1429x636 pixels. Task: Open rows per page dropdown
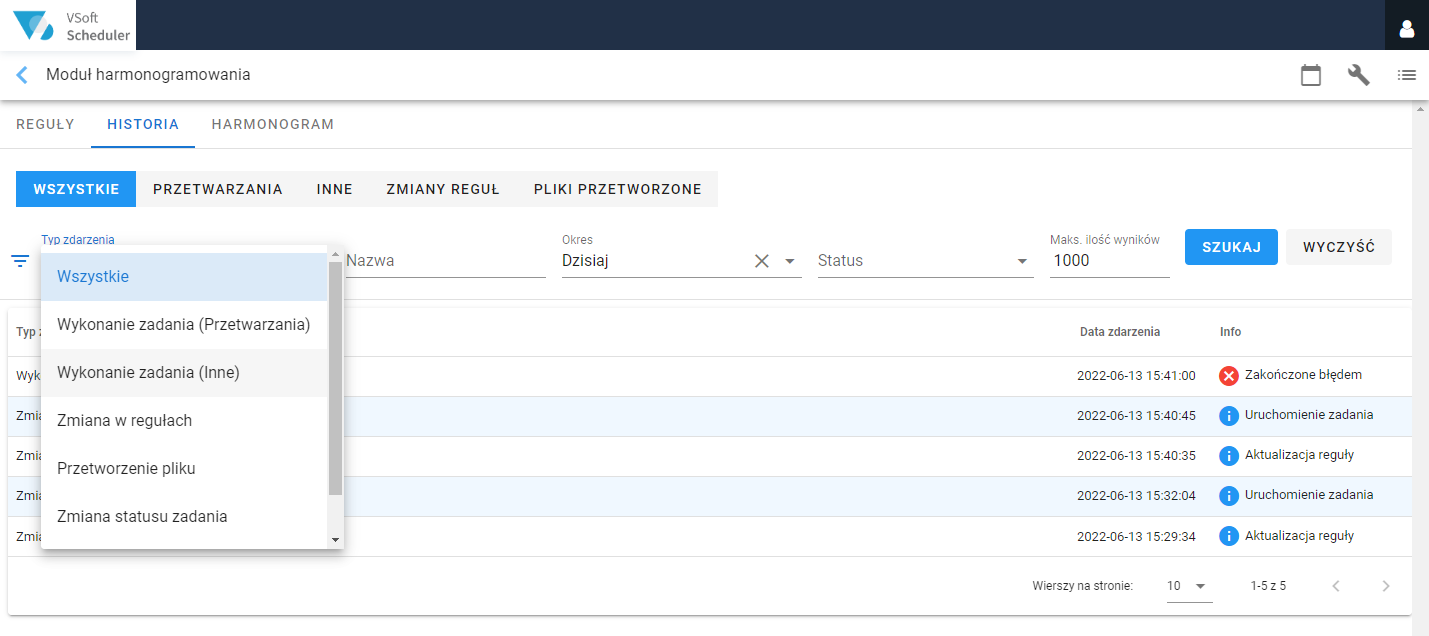point(1190,586)
